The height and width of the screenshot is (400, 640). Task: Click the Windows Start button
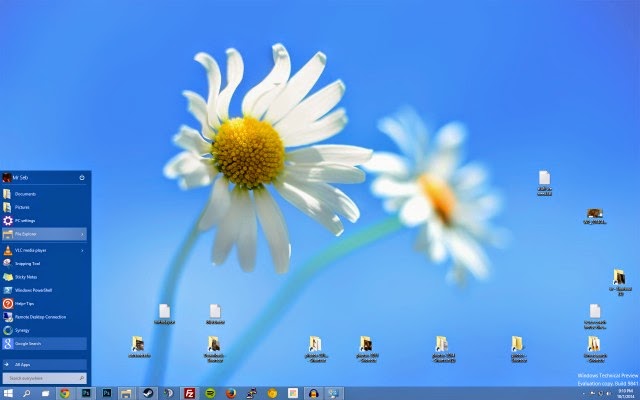8,393
